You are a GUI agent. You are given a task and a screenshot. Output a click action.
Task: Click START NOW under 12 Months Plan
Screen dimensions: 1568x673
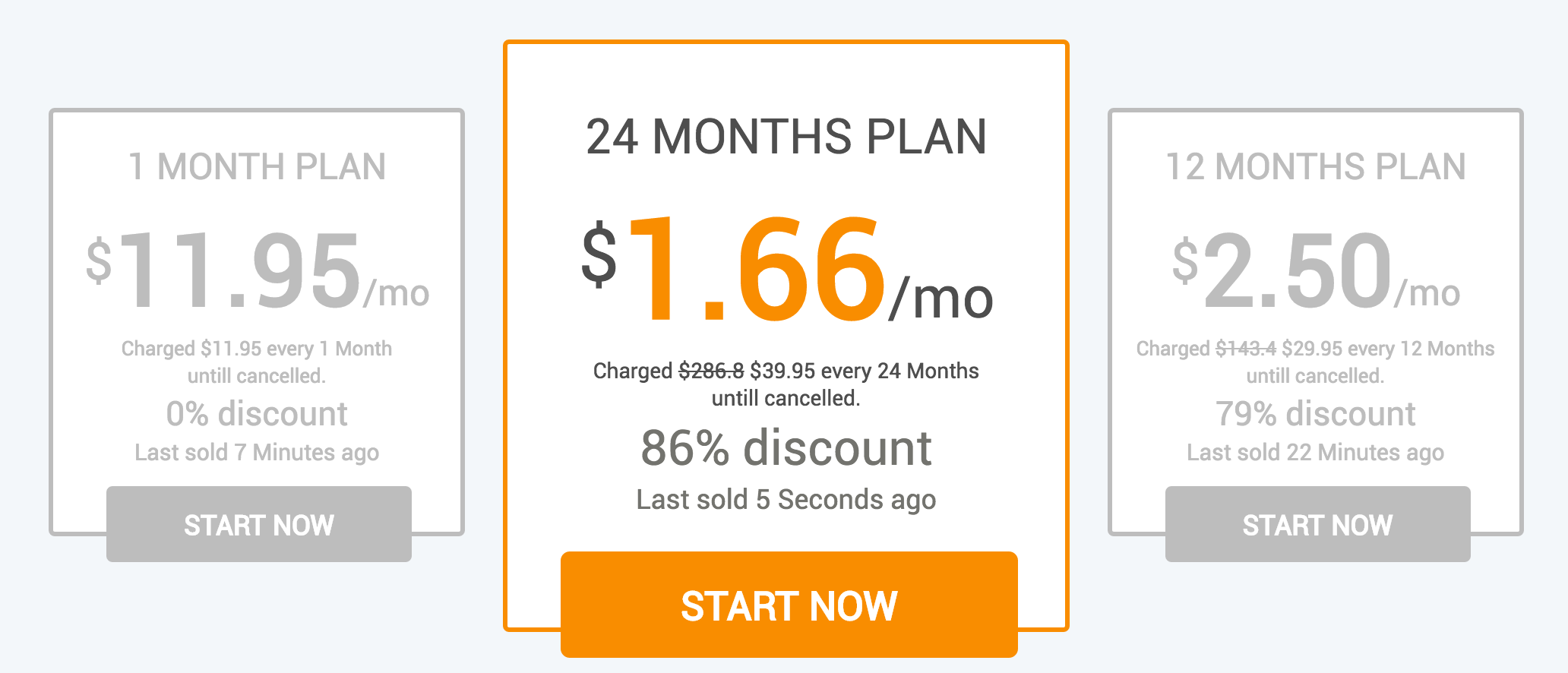pos(1317,524)
